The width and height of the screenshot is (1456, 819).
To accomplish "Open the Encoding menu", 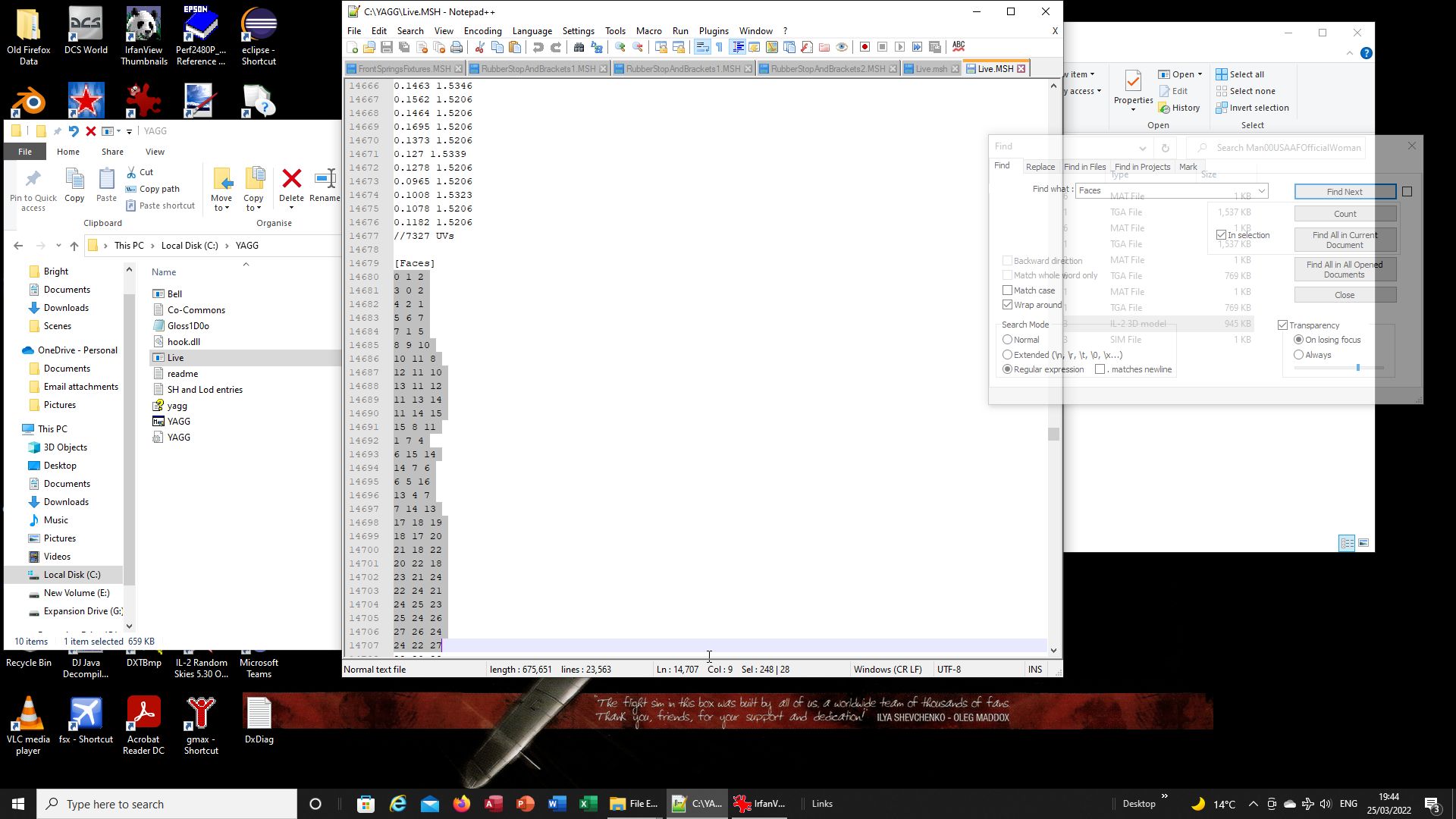I will (x=482, y=31).
